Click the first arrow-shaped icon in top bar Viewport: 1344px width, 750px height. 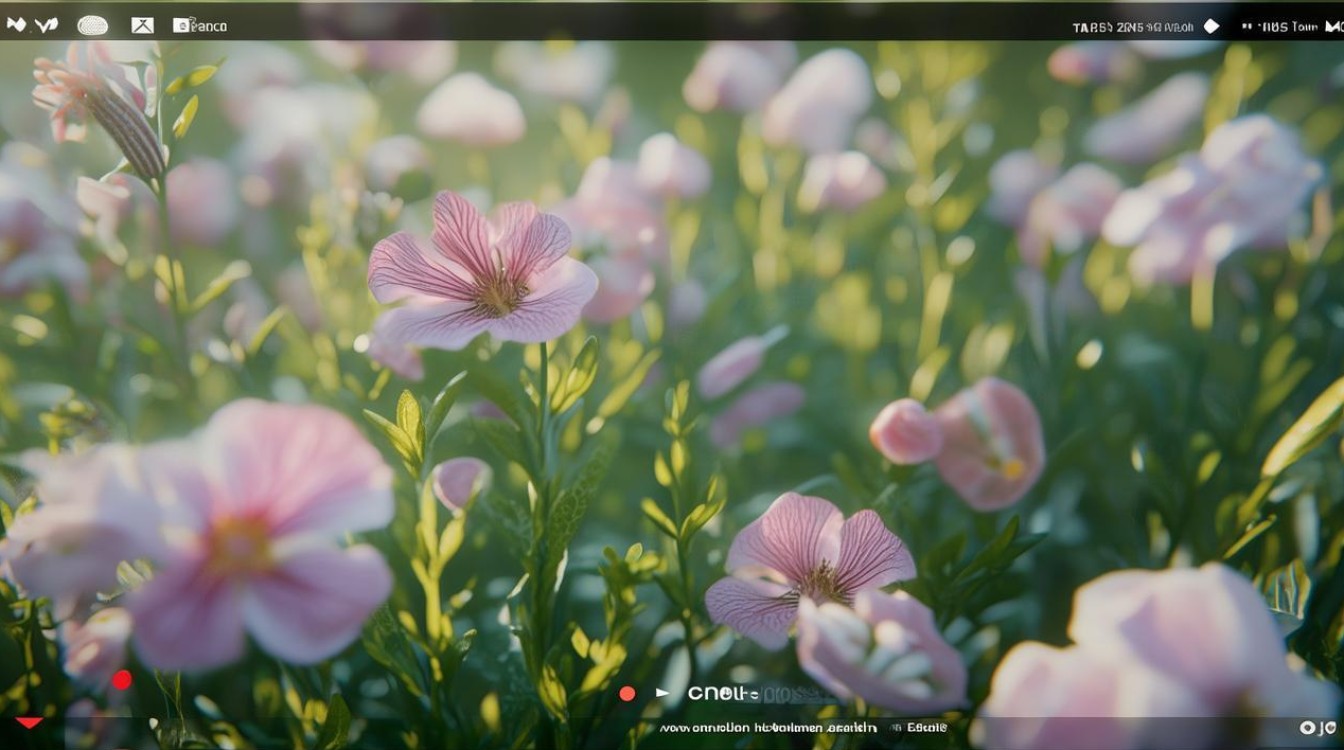16,25
